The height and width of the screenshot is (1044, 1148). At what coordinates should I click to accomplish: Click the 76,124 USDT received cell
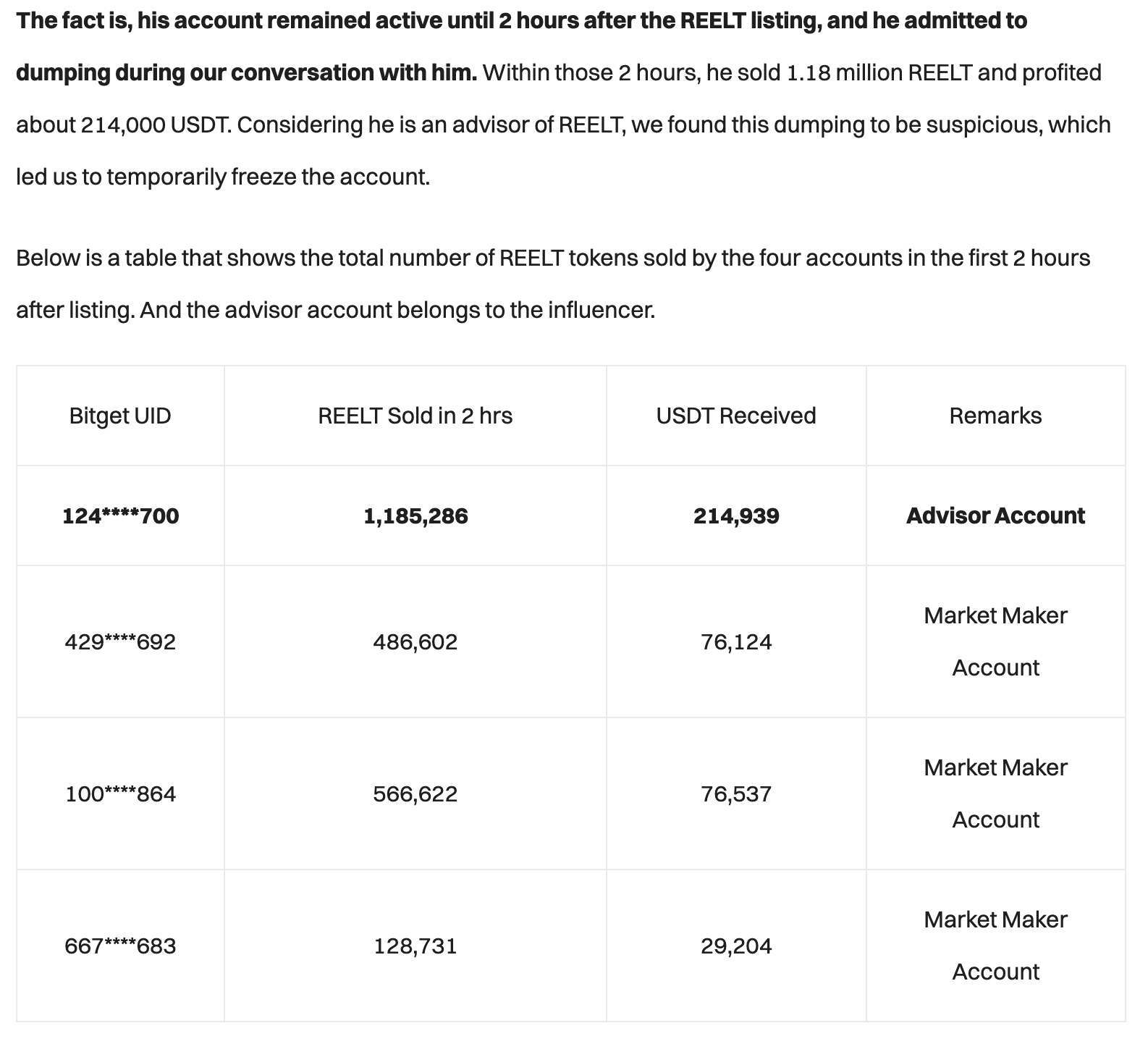point(736,641)
